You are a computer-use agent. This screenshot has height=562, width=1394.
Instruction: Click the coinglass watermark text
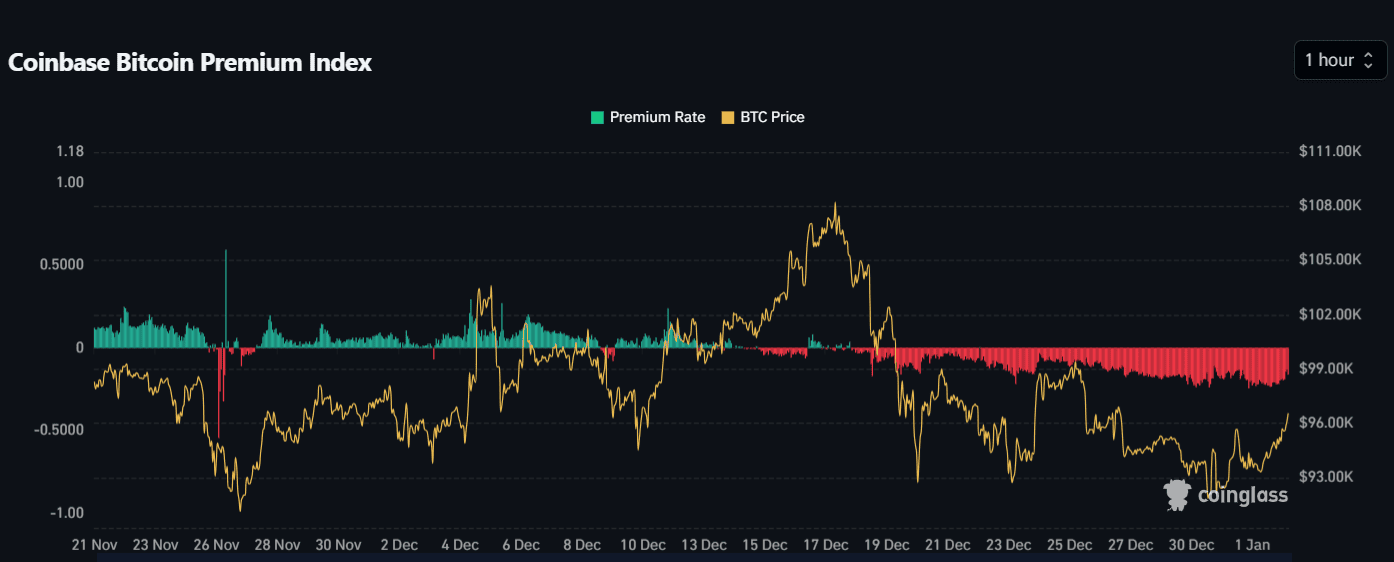click(1242, 495)
